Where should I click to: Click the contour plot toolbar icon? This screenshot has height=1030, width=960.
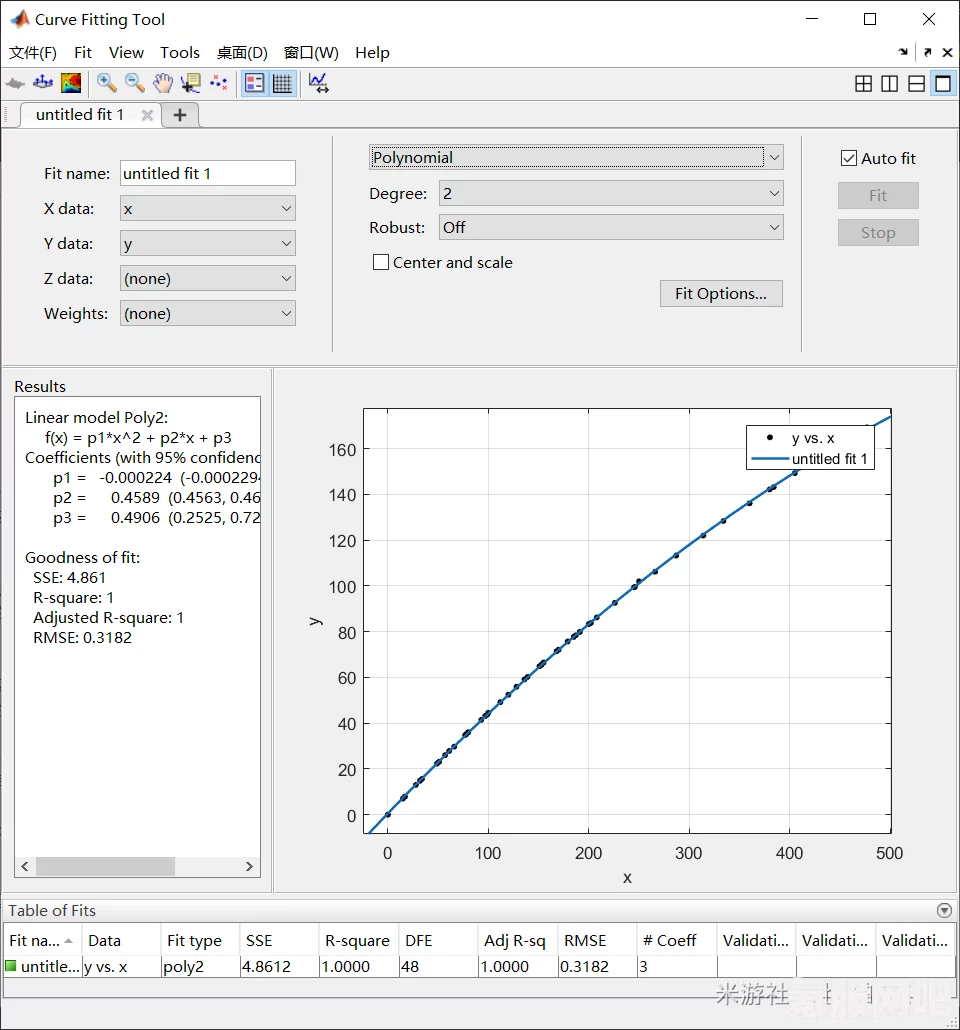point(70,83)
